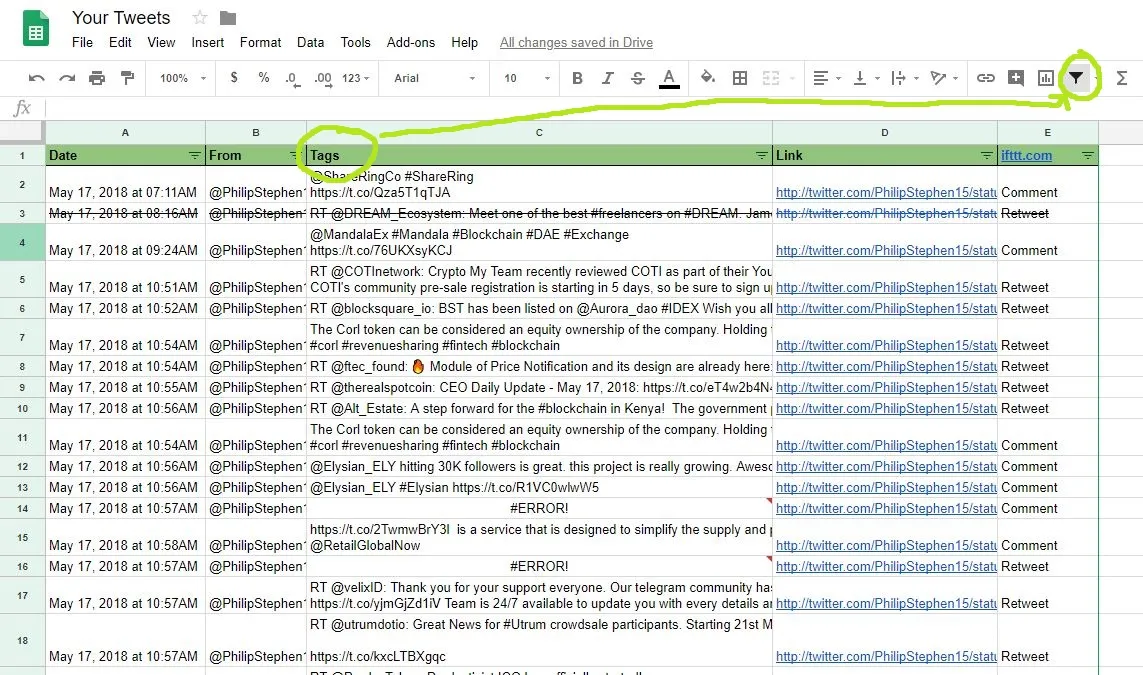Open the From column filter dropdown

point(294,155)
